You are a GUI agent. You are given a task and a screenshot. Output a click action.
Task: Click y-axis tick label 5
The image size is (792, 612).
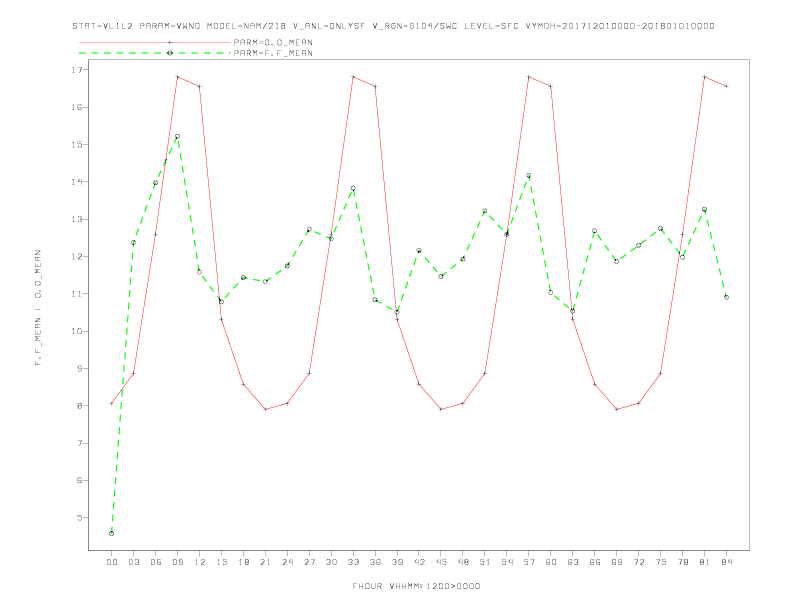coord(79,518)
